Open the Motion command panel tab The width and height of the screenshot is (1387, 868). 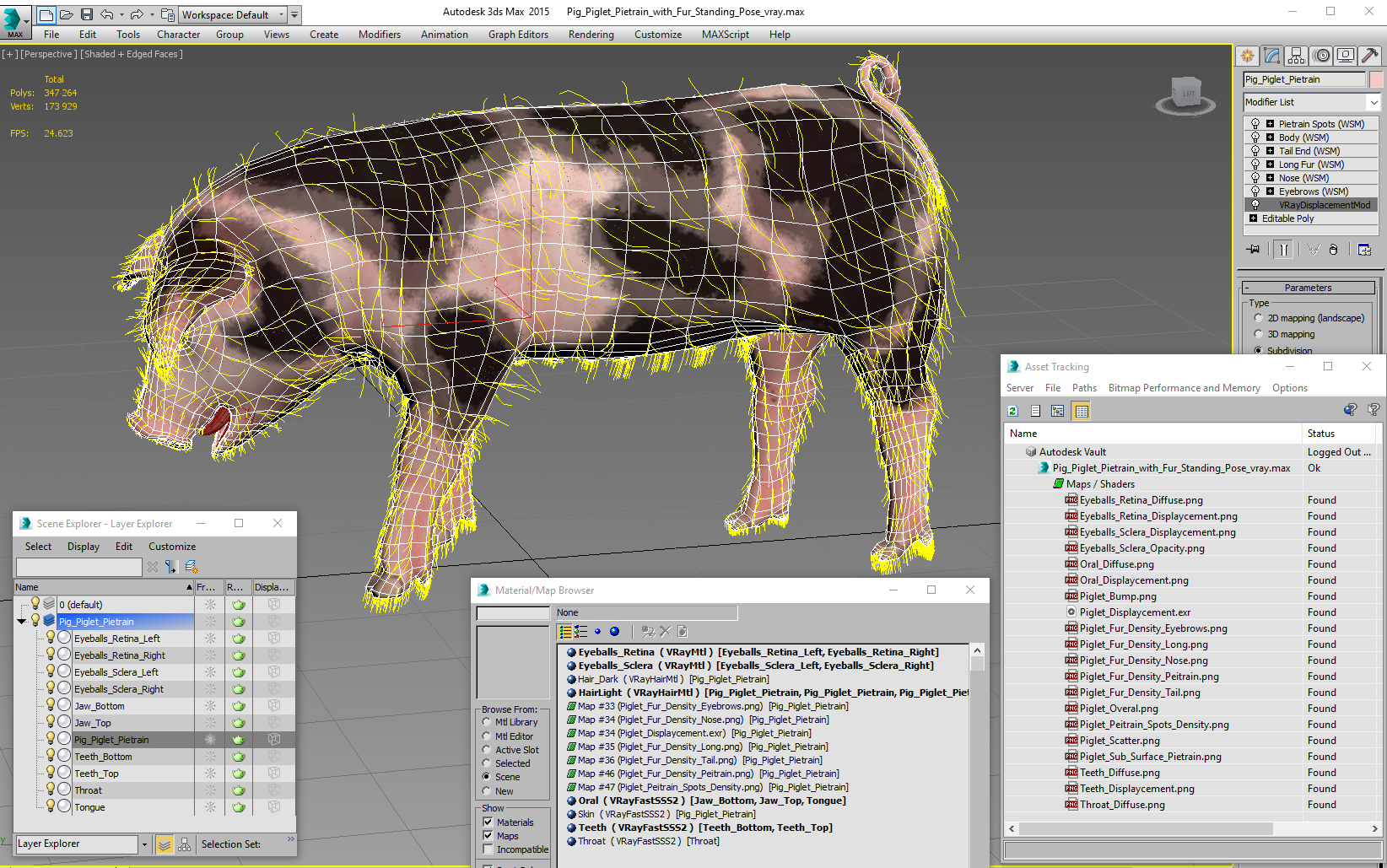click(x=1322, y=56)
